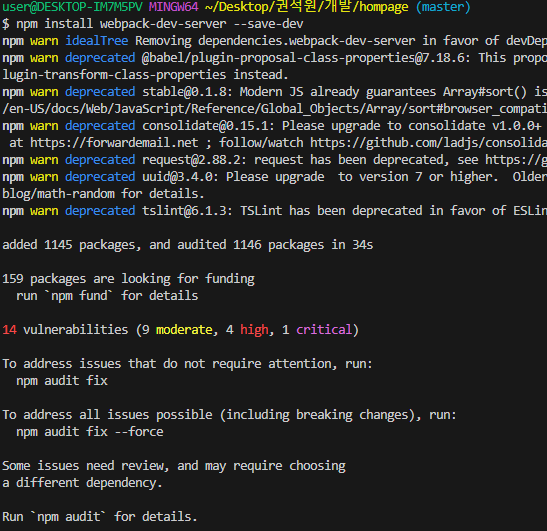This screenshot has width=547, height=531.
Task: Click the 'user@DESKTOP-IM7M5PV' prompt text
Action: point(72,7)
